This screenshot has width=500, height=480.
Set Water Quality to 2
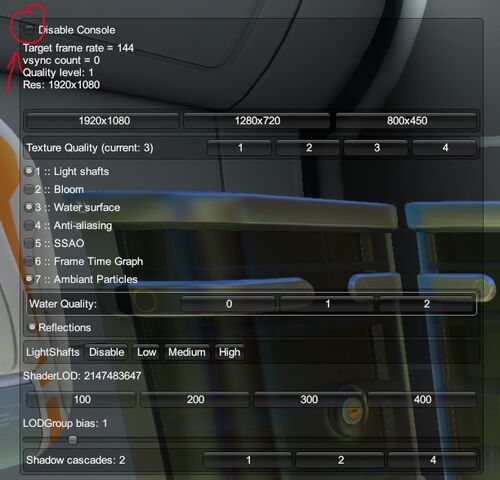click(x=426, y=304)
